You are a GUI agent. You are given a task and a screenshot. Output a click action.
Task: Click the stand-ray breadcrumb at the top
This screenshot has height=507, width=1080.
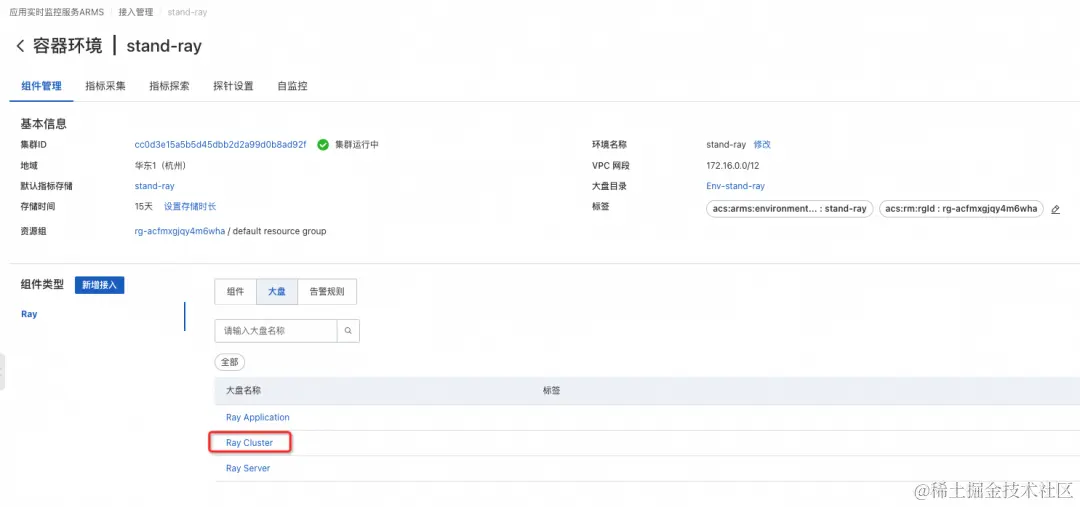[187, 12]
